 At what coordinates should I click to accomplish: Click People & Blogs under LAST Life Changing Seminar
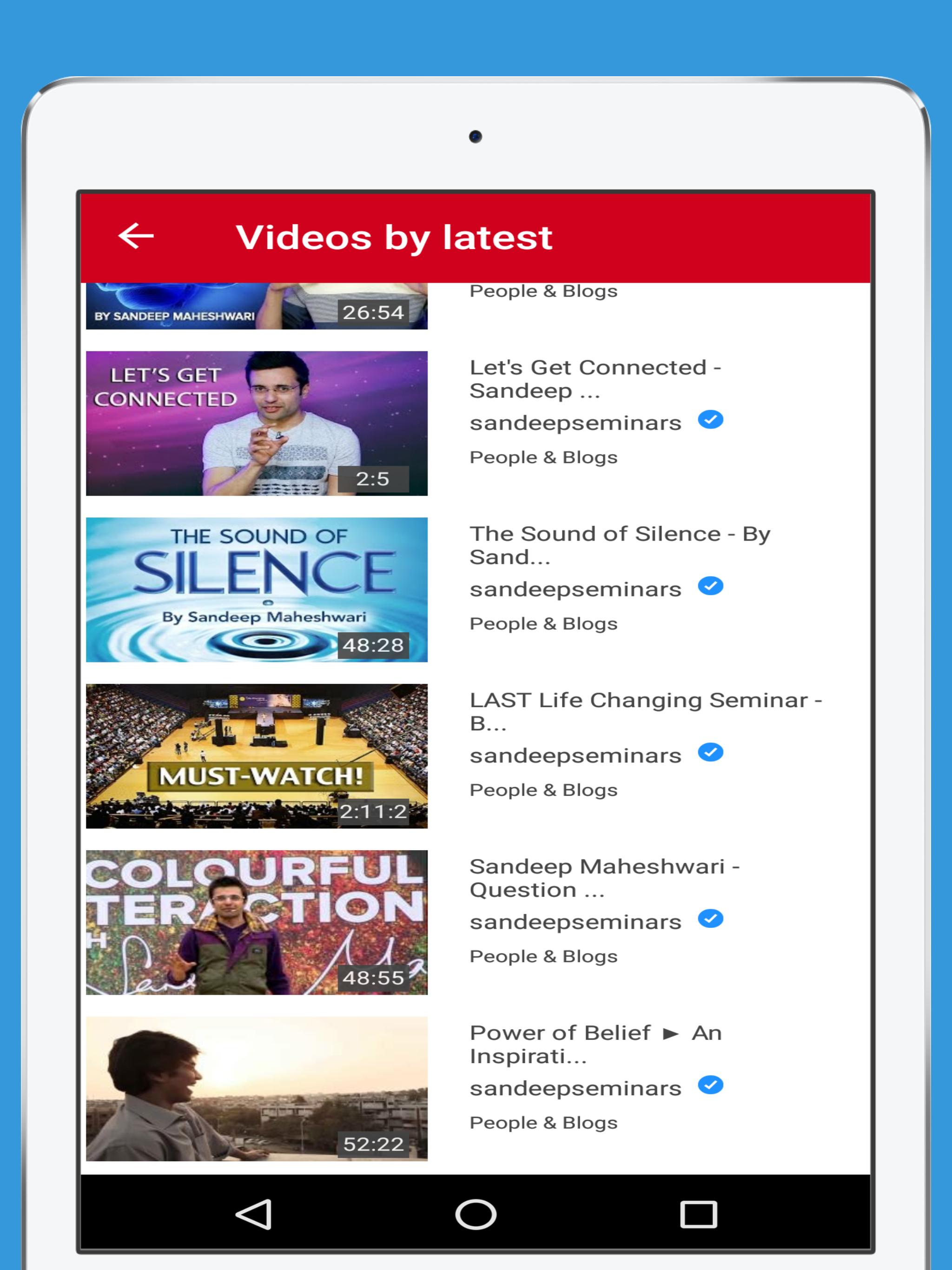pos(544,790)
